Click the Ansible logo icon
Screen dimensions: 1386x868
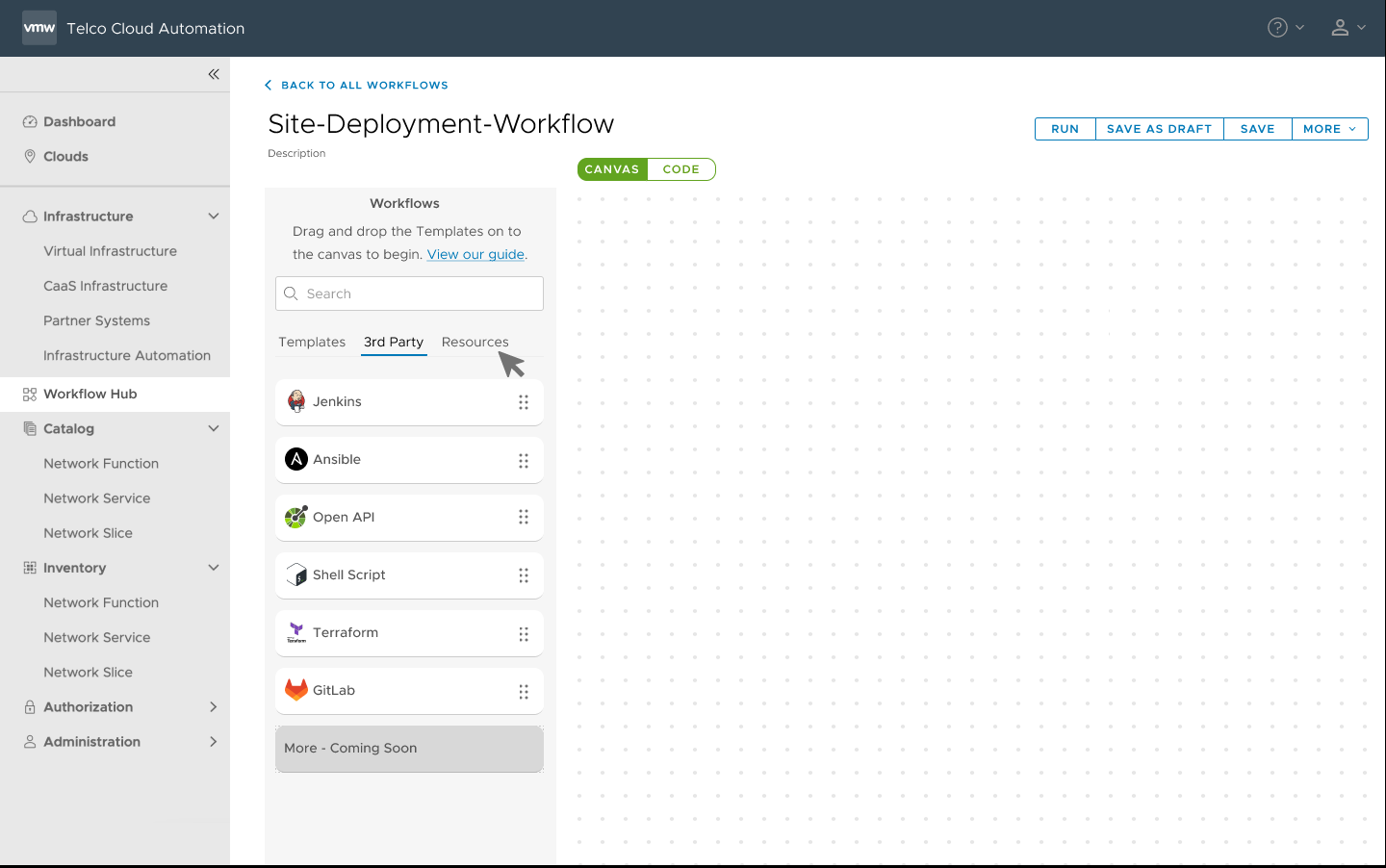296,460
